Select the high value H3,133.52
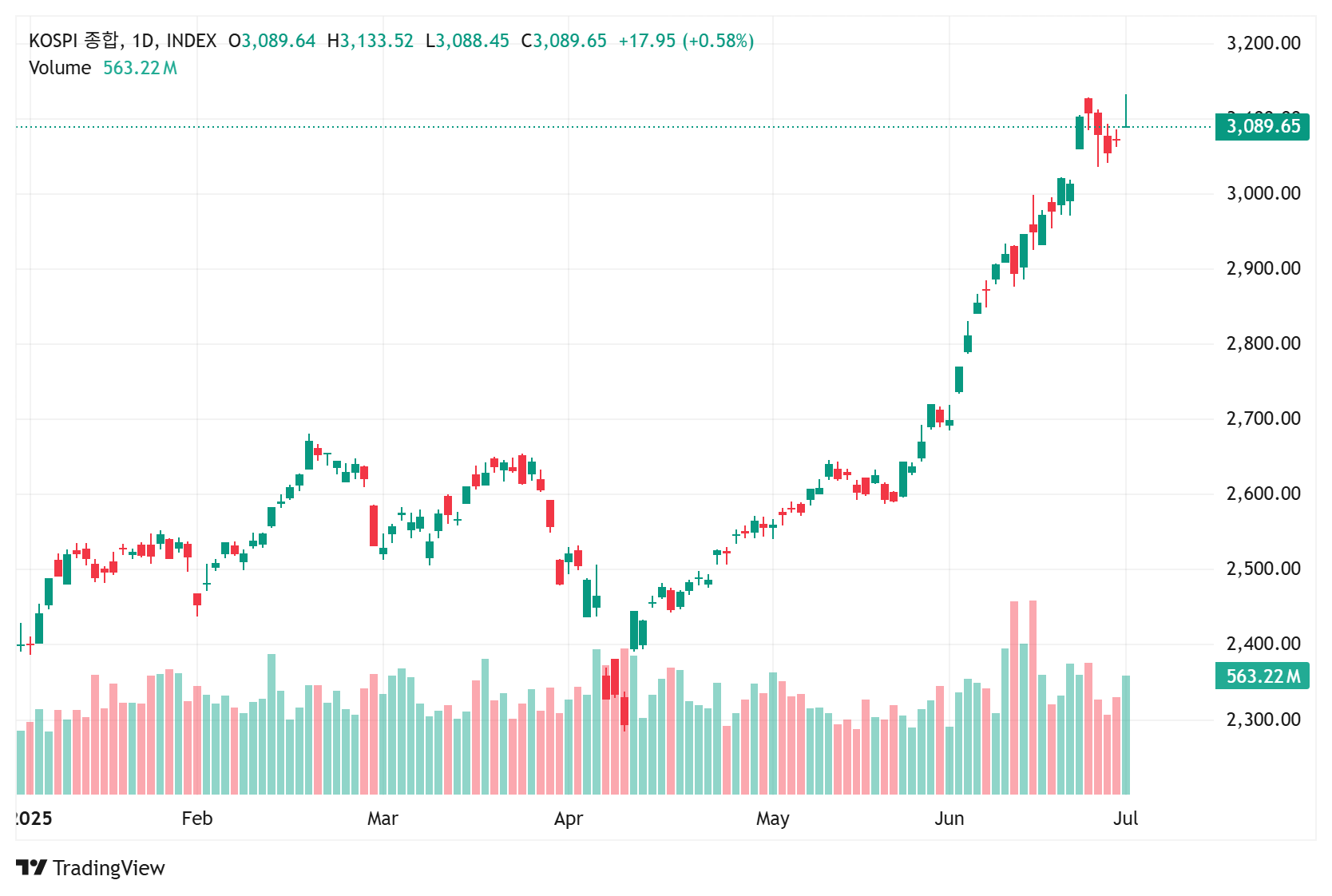 point(371,41)
